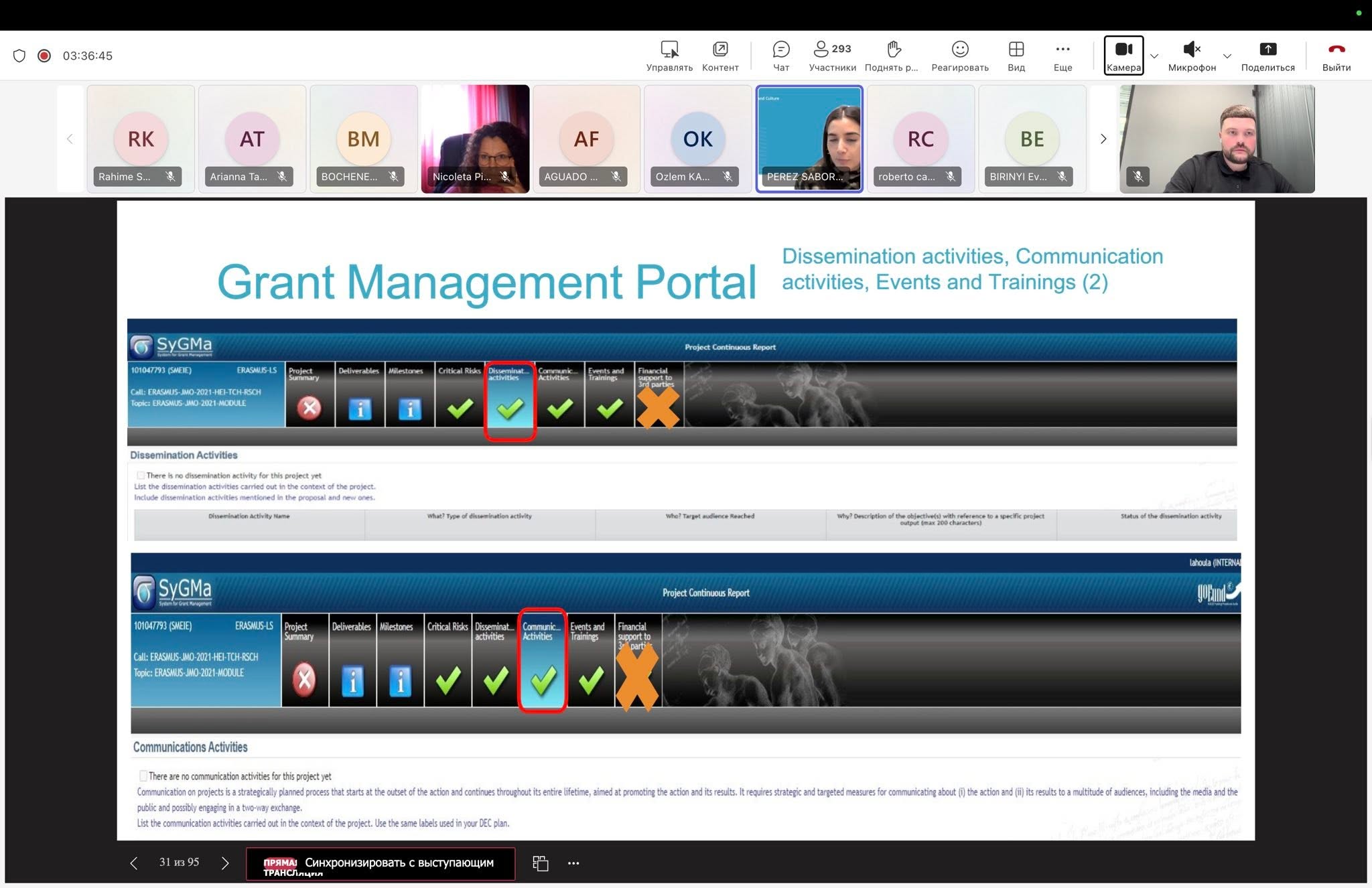Select PEREZ SABOR... presenter video tile
The height and width of the screenshot is (888, 1372).
809,139
